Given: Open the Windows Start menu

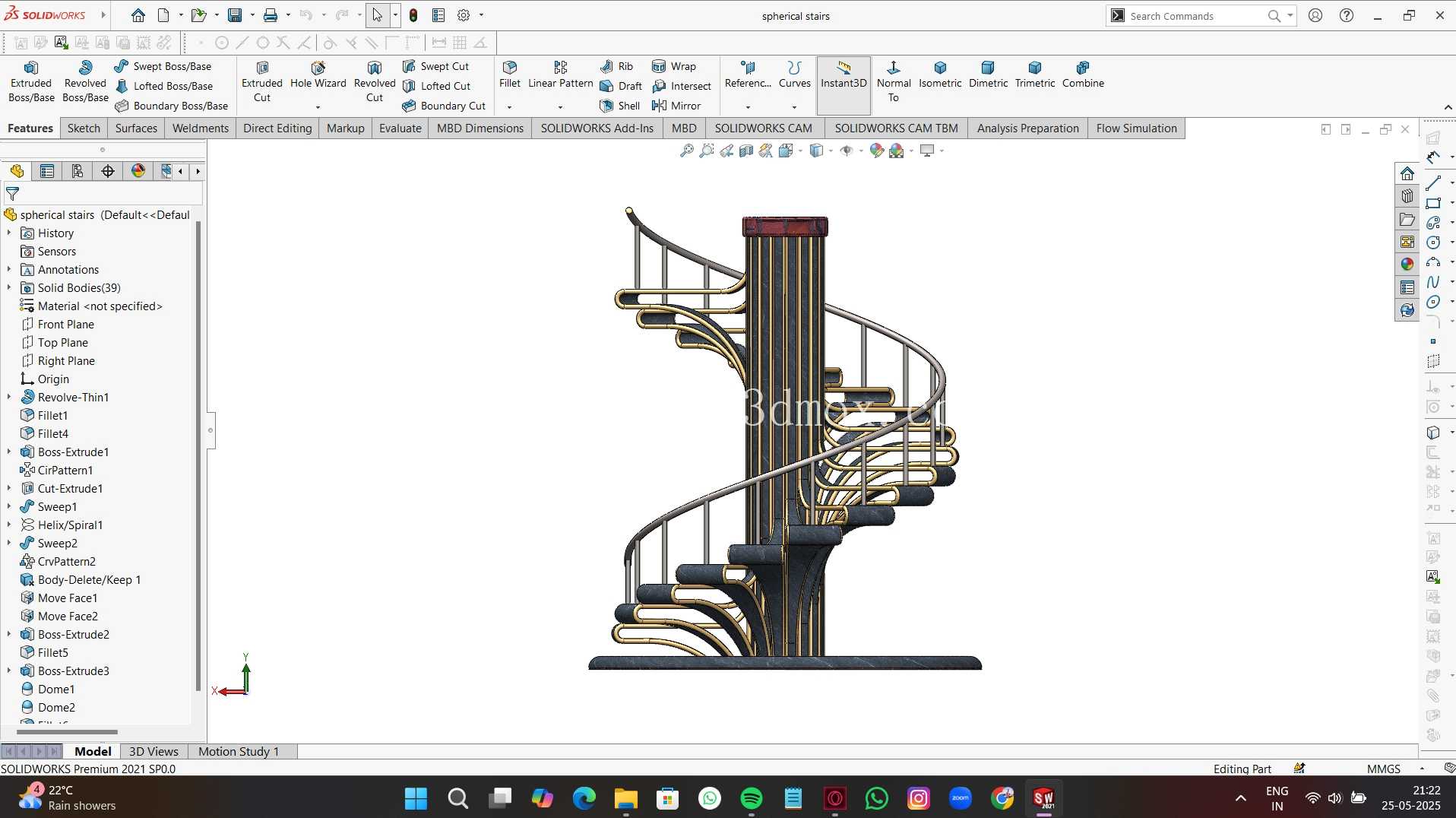Looking at the screenshot, I should tap(416, 798).
